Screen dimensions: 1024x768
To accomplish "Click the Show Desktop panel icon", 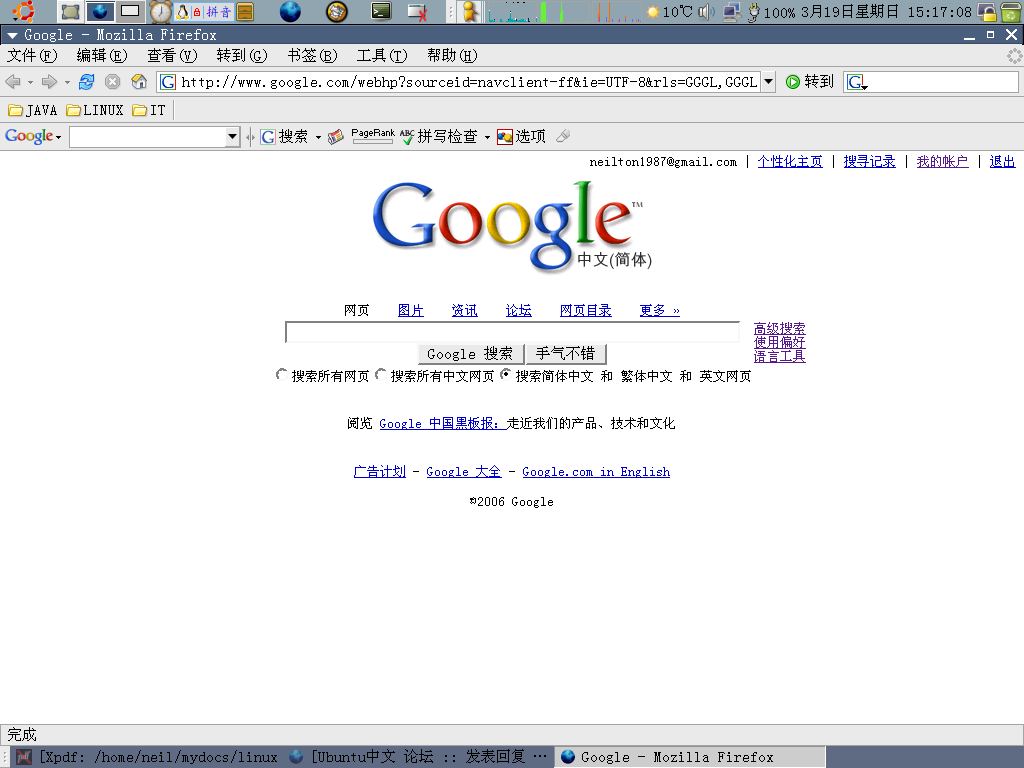I will pyautogui.click(x=70, y=11).
